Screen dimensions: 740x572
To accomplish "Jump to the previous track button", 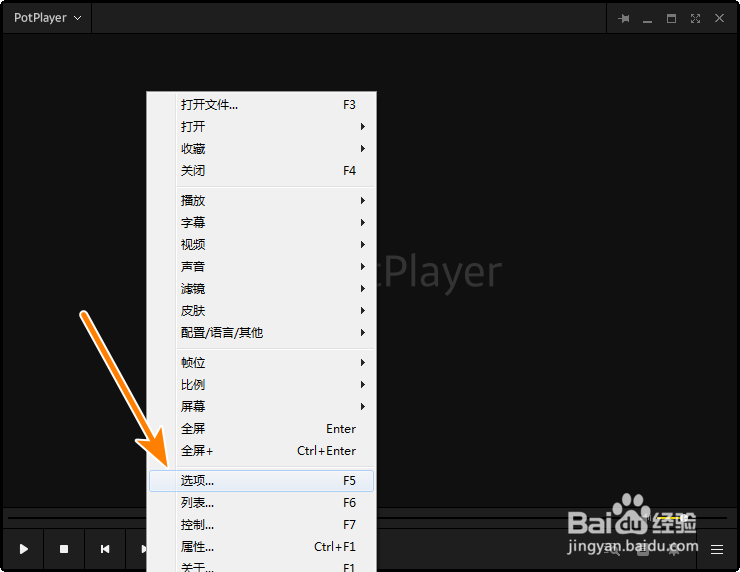I will [105, 549].
